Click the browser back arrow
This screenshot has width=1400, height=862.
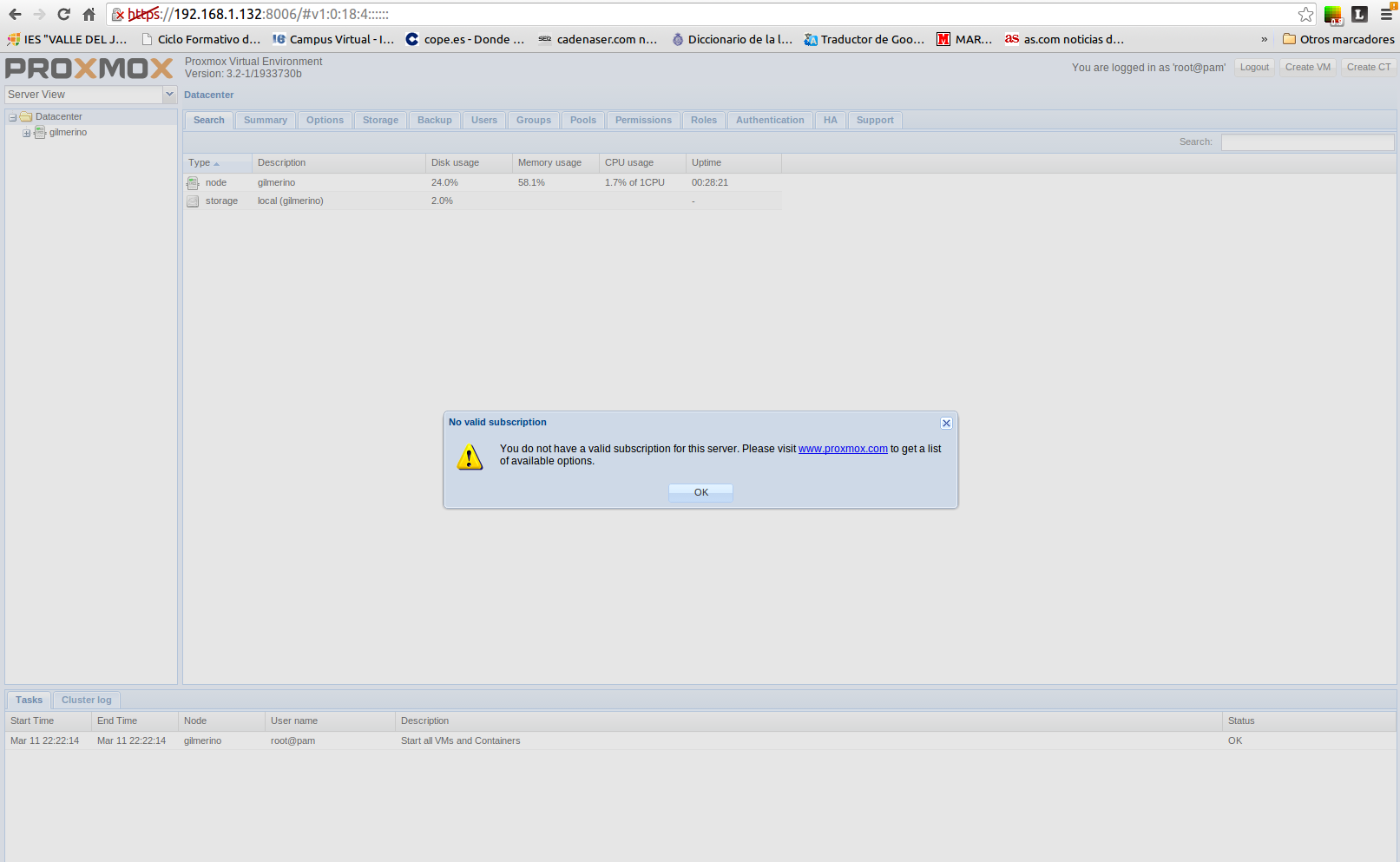(x=15, y=14)
